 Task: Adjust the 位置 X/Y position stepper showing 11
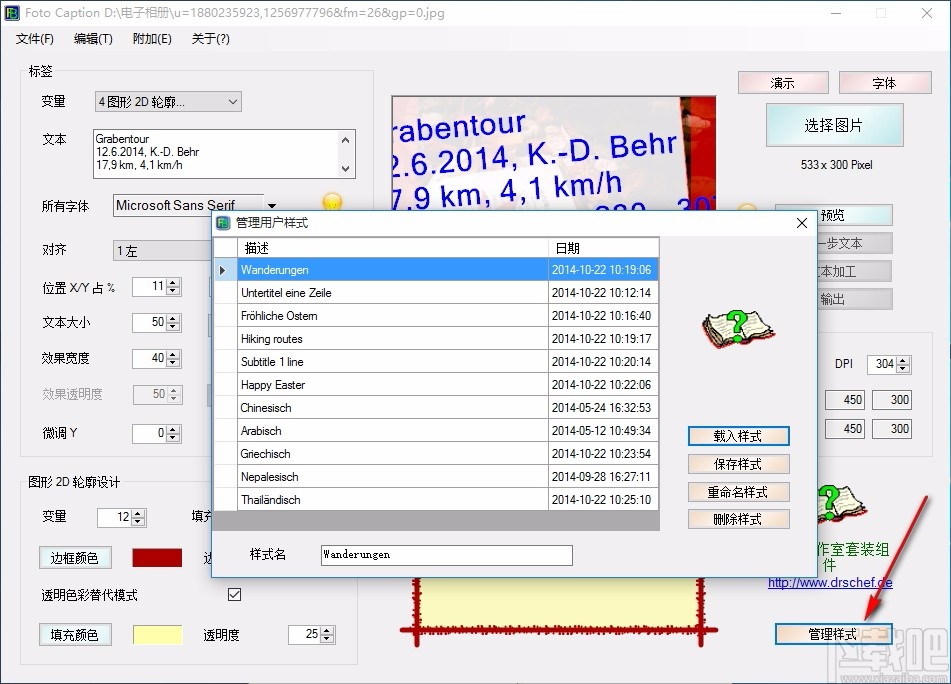coord(173,287)
